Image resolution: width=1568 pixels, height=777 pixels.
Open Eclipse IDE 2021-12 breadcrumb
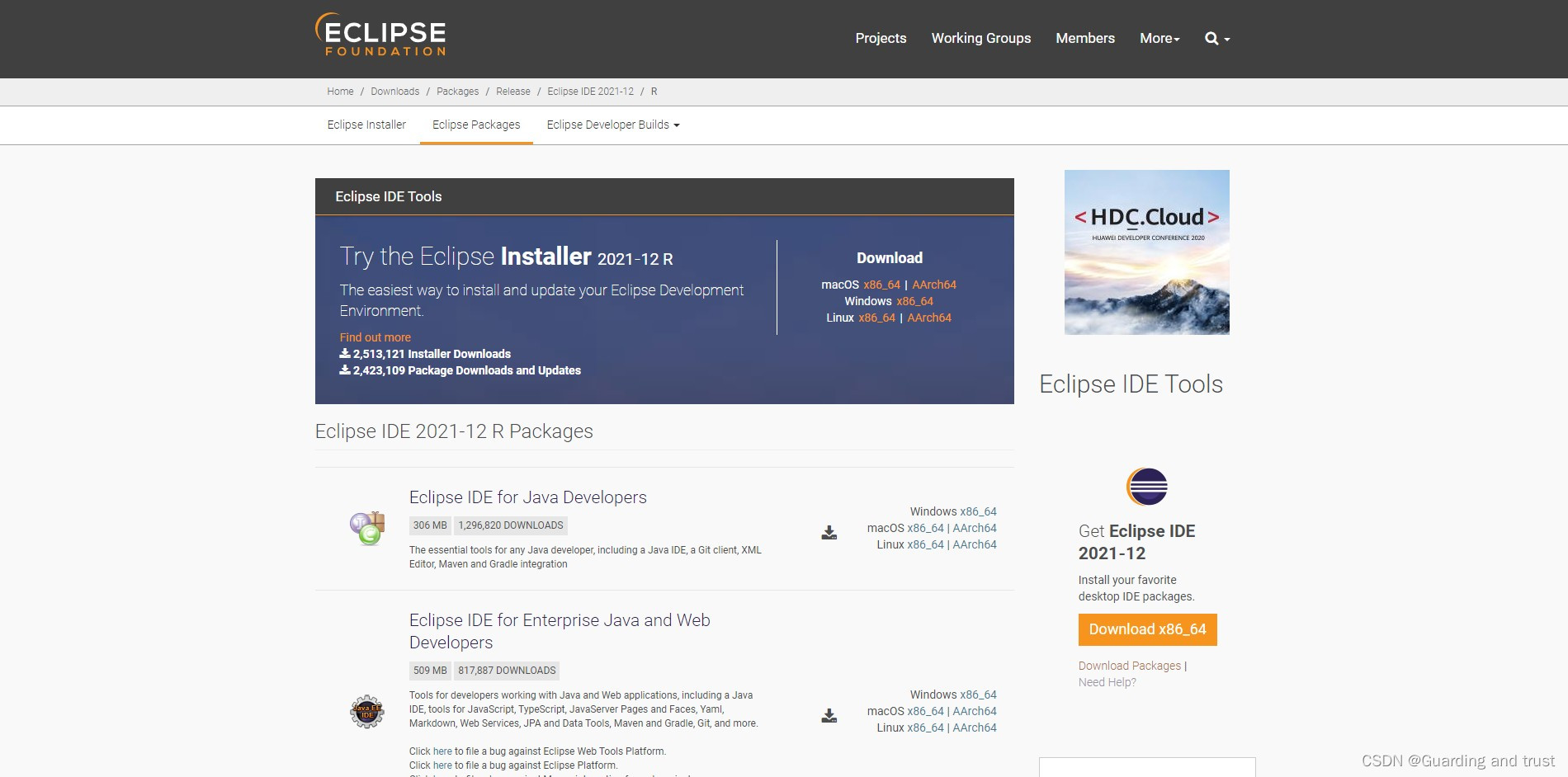590,92
